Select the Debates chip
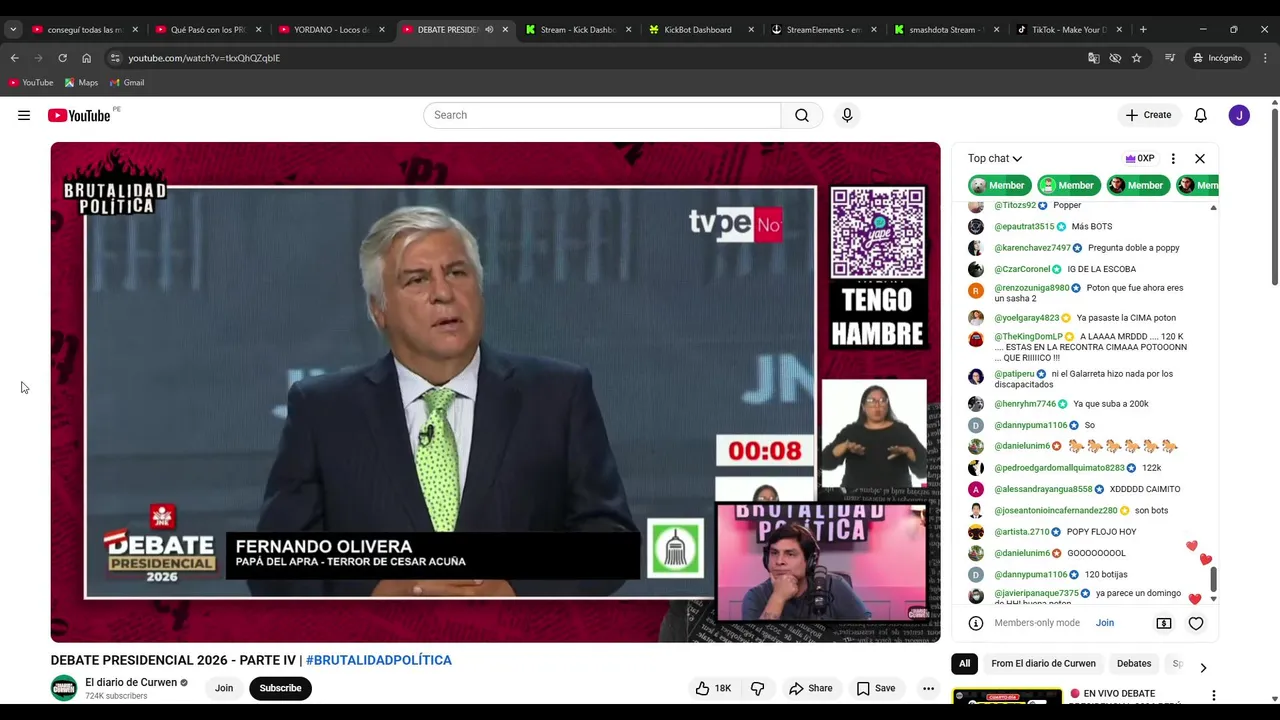 (x=1134, y=664)
